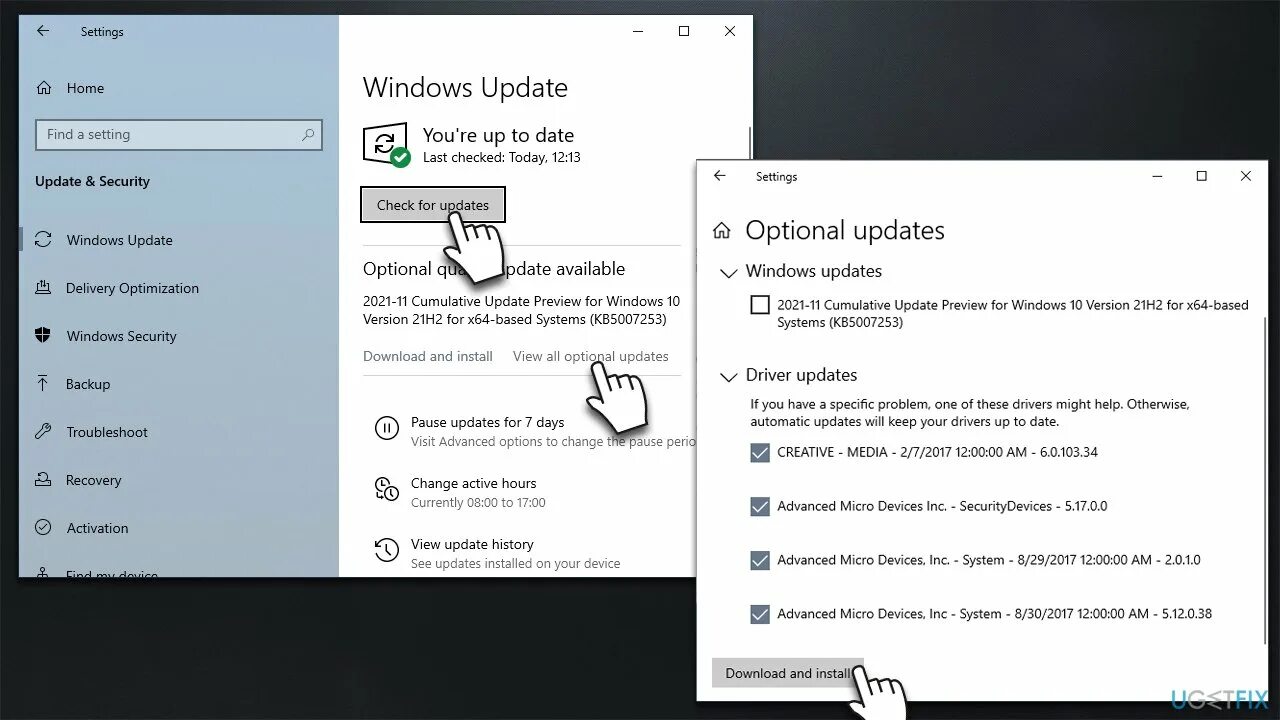Viewport: 1280px width, 720px height.
Task: Click the Check for updates button
Action: (433, 205)
